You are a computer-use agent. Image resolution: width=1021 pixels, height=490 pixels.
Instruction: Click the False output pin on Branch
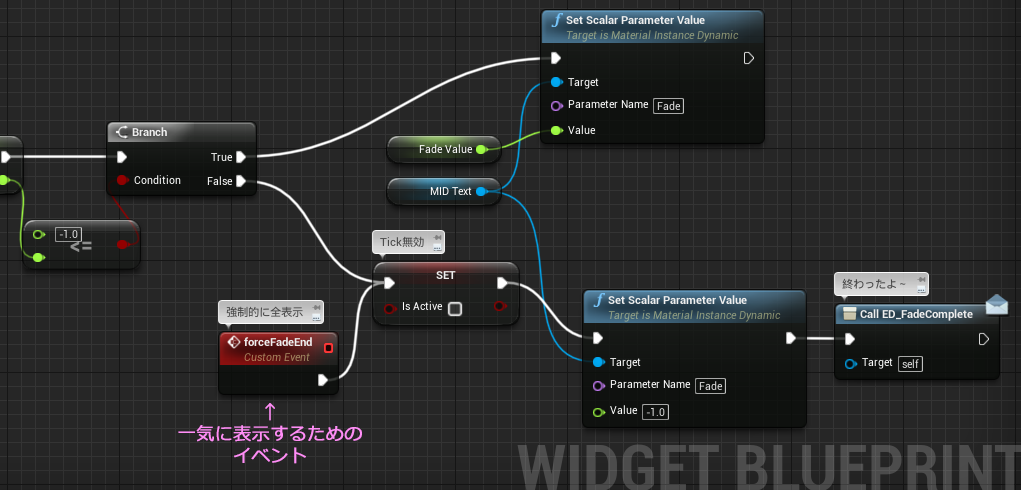(241, 181)
